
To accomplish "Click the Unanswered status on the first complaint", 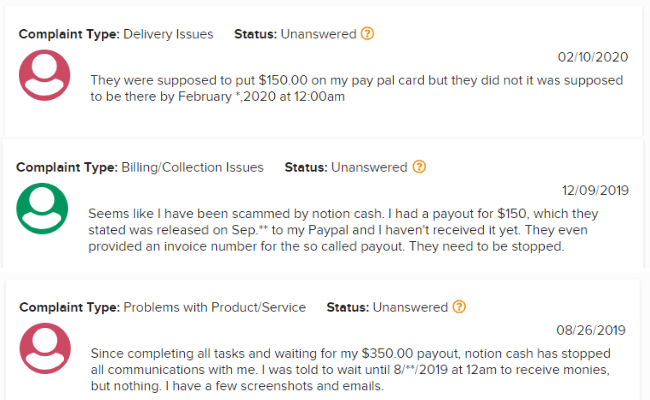I will point(318,34).
